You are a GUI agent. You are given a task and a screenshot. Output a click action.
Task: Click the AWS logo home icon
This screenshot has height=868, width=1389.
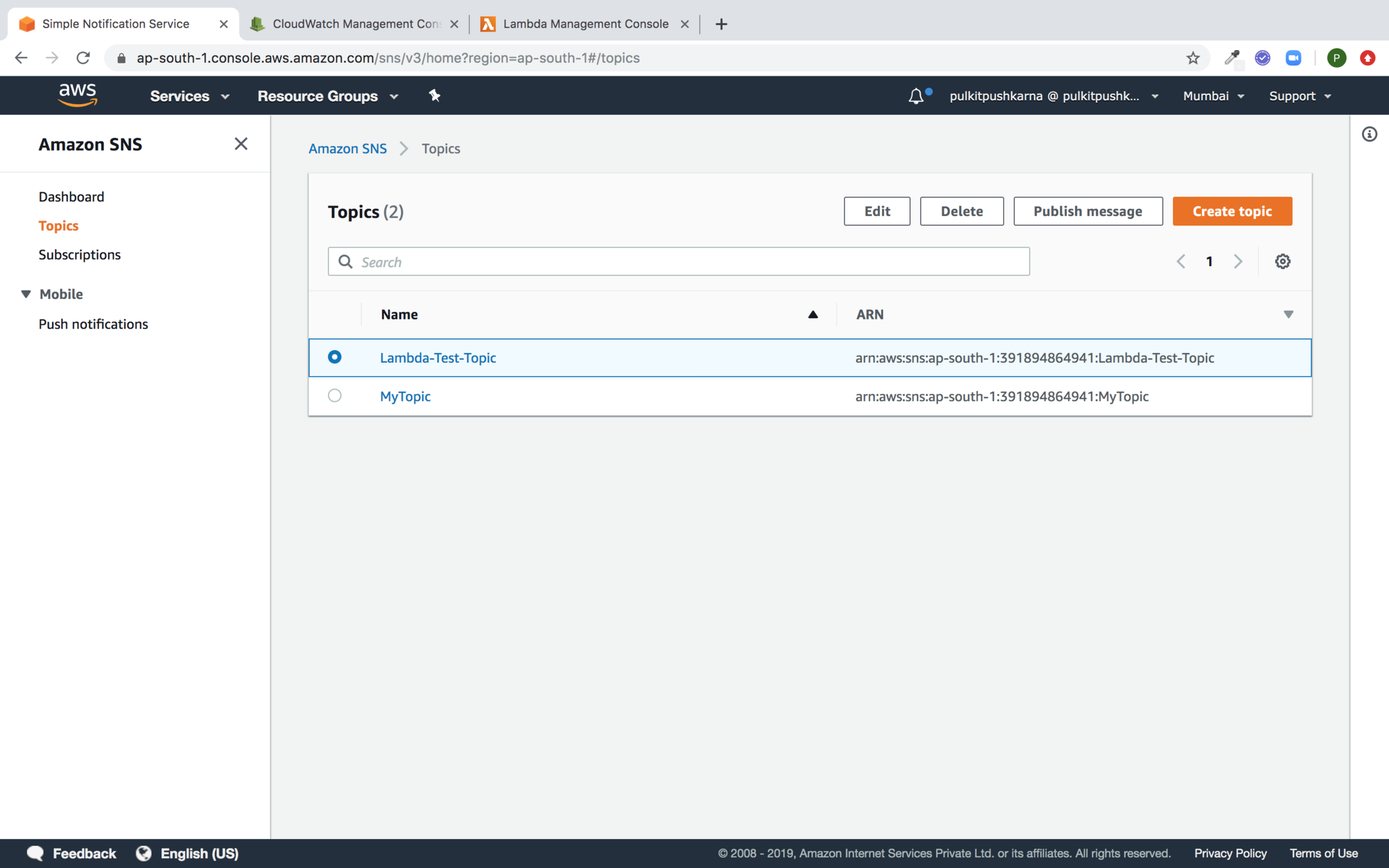click(x=77, y=95)
